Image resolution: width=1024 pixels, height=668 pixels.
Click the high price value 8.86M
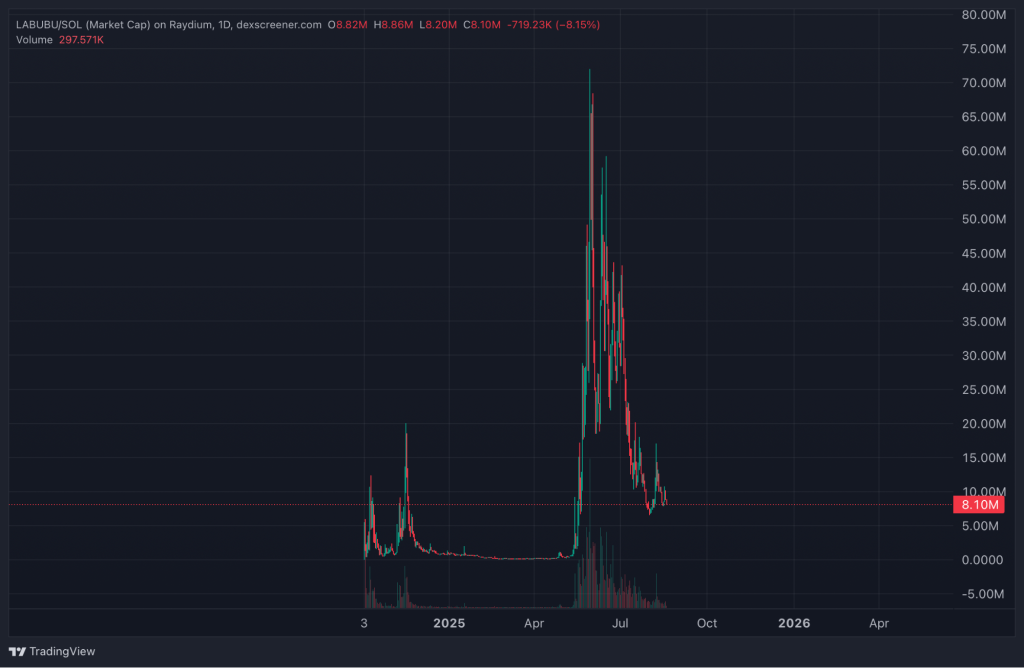(396, 24)
